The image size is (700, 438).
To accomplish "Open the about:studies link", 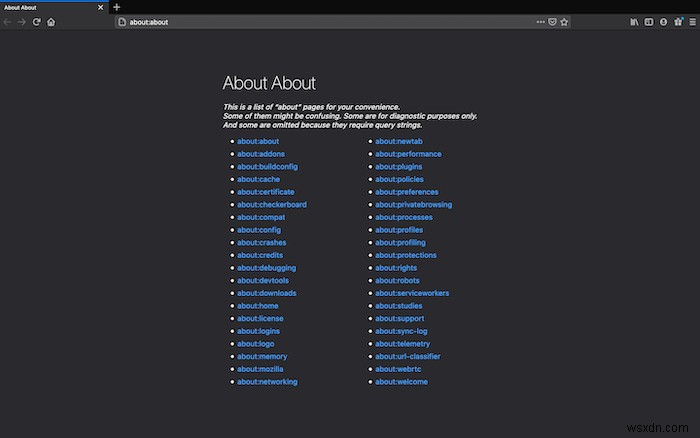I will 399,306.
